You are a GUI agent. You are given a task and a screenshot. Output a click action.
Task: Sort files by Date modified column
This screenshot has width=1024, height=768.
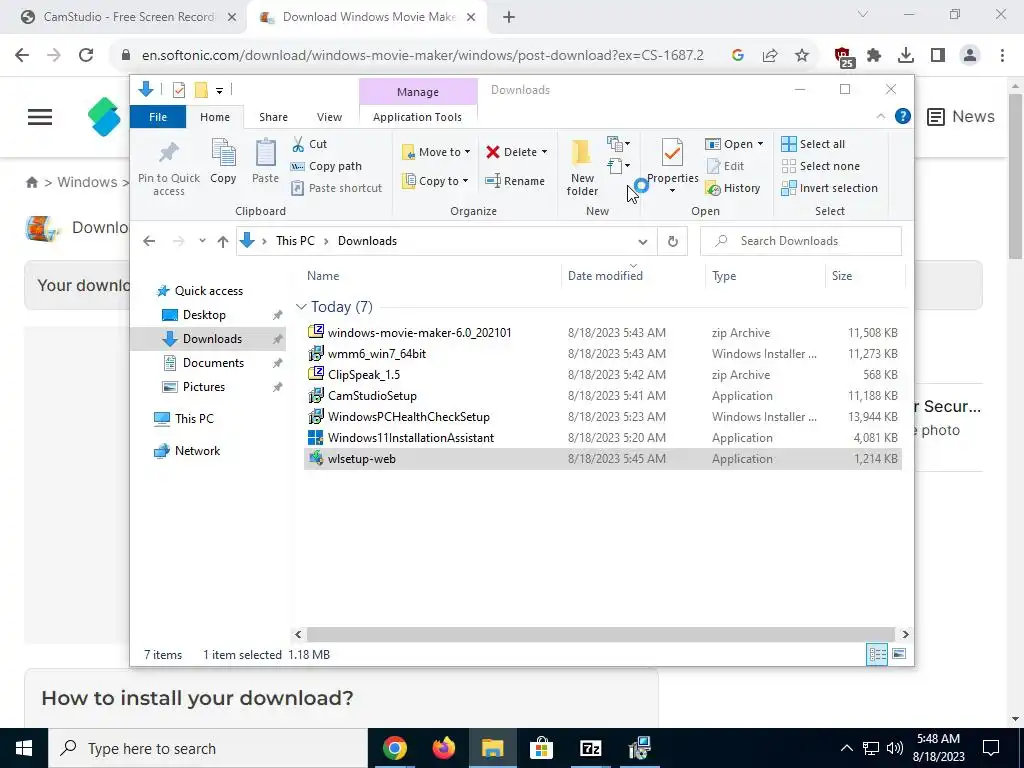[605, 276]
